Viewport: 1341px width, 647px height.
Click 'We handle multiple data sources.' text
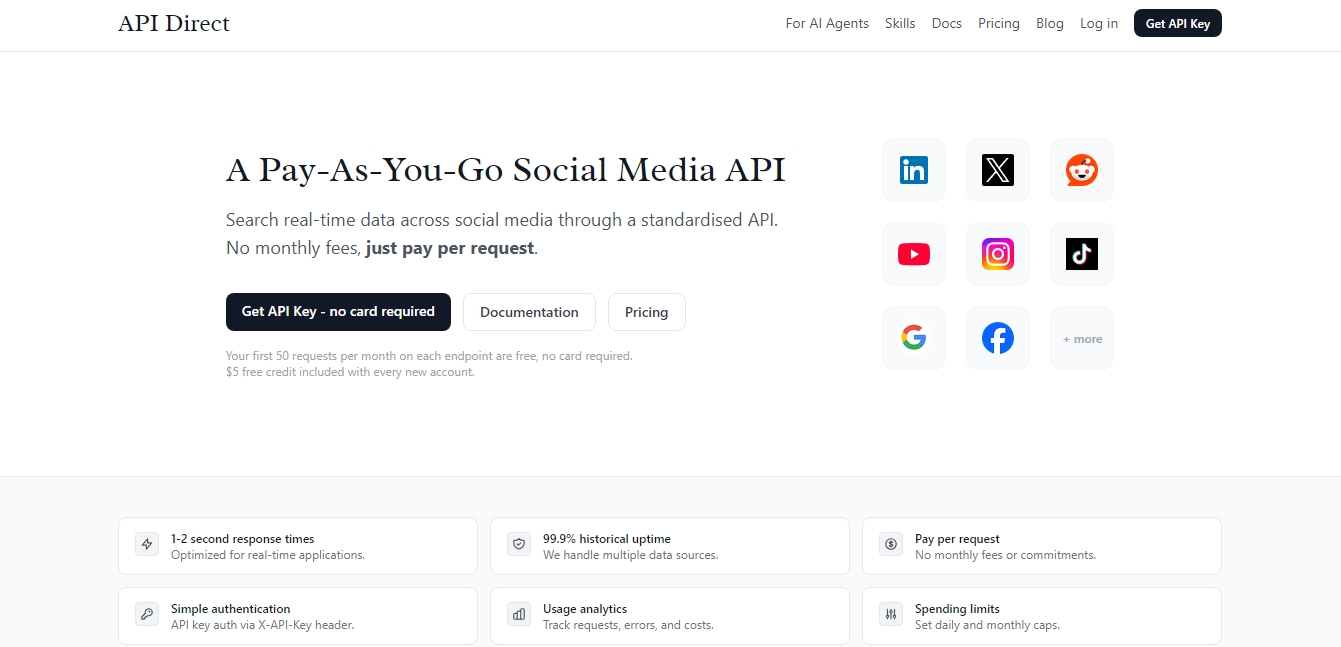tap(631, 555)
